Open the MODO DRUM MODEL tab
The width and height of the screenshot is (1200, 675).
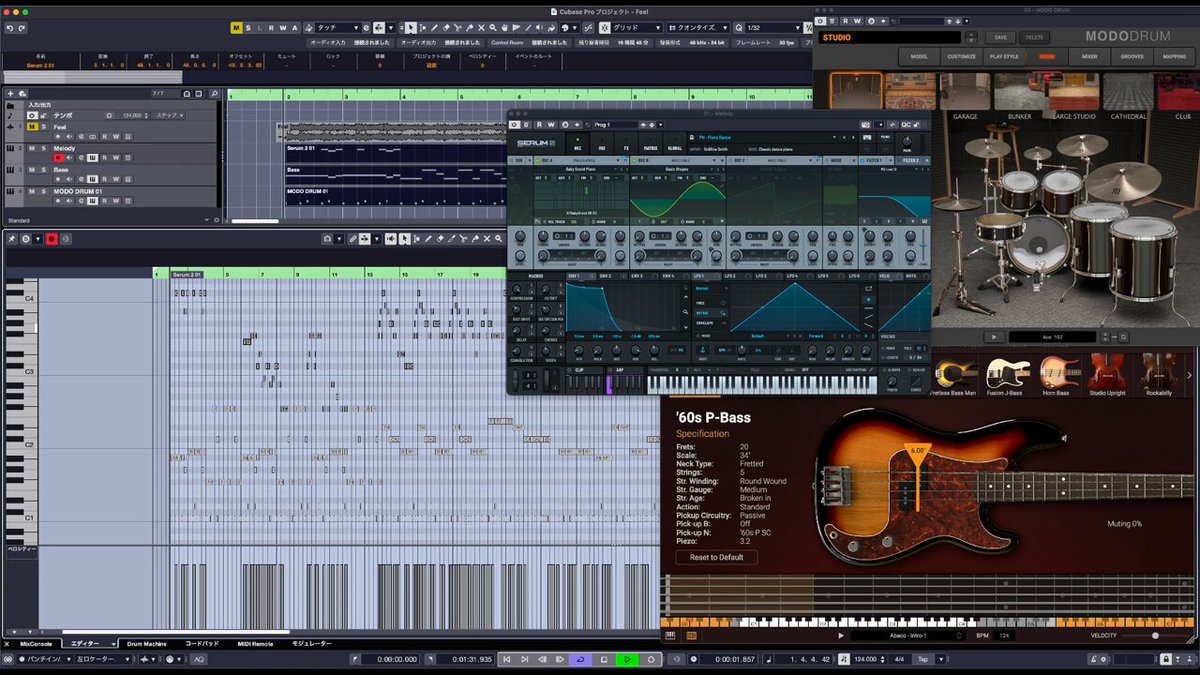[919, 57]
